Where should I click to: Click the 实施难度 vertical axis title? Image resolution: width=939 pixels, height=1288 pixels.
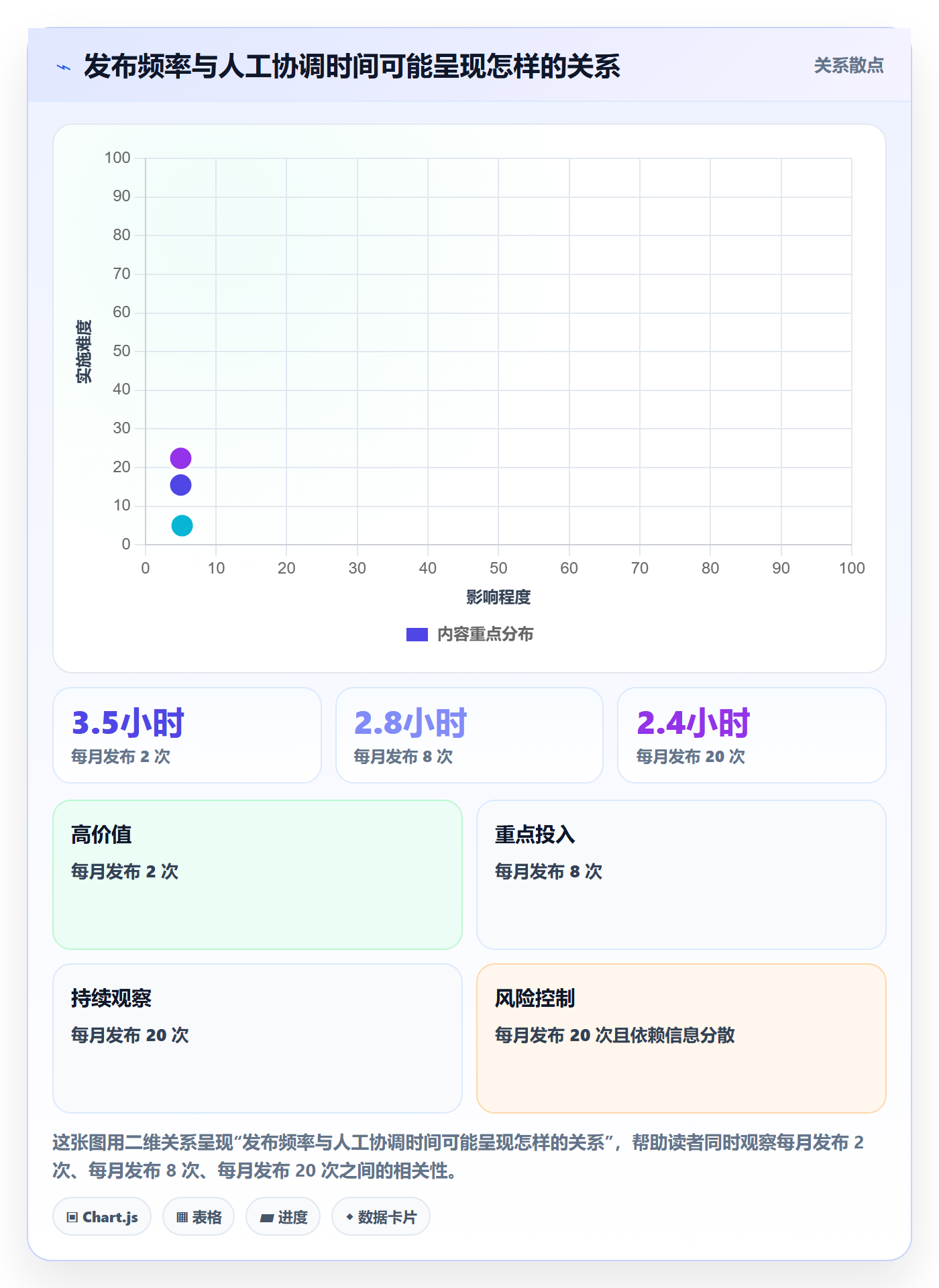(84, 352)
